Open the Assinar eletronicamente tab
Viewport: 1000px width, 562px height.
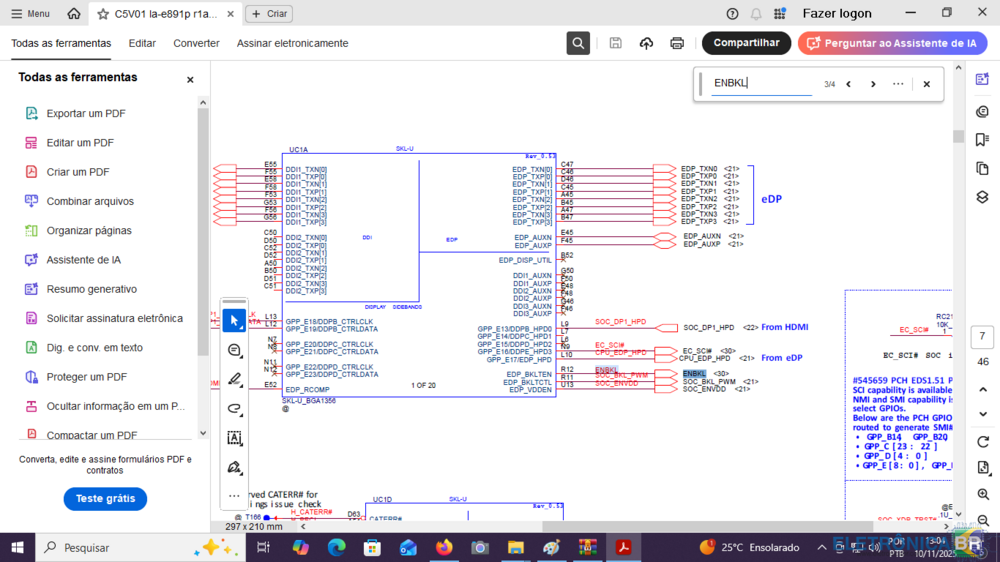click(x=292, y=43)
